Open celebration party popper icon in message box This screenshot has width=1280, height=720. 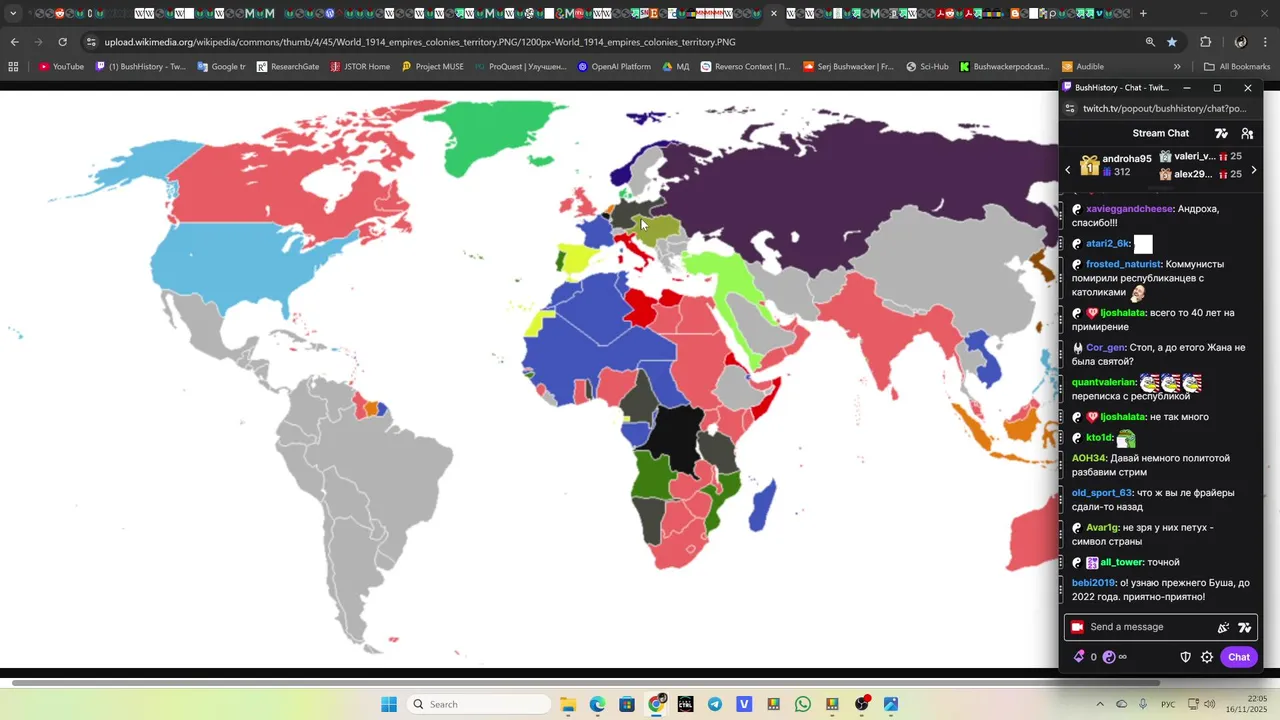(1223, 628)
